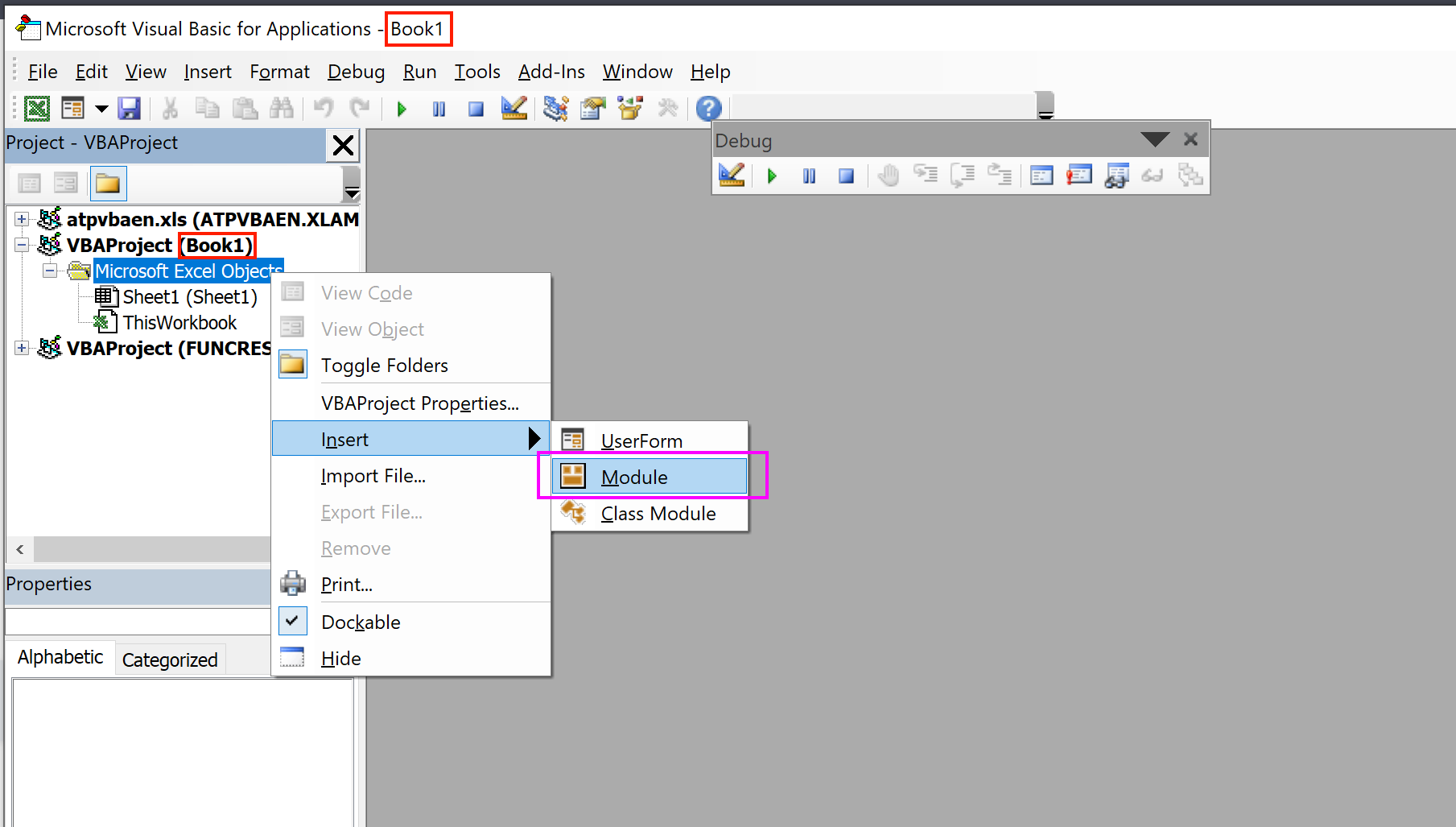Expand the atpvbaen.xls project node
Viewport: 1456px width, 827px height.
click(22, 219)
